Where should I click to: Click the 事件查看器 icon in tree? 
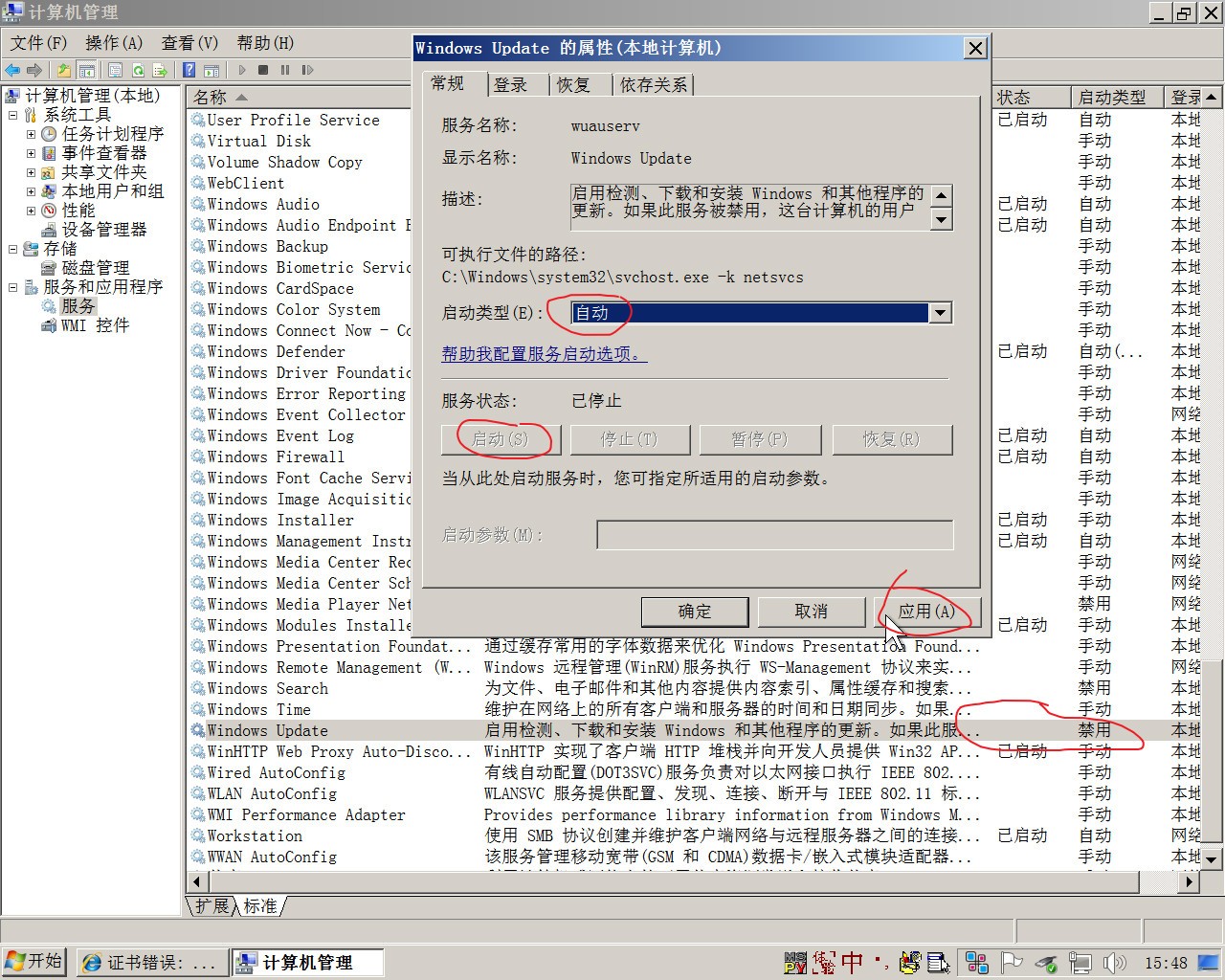point(50,153)
